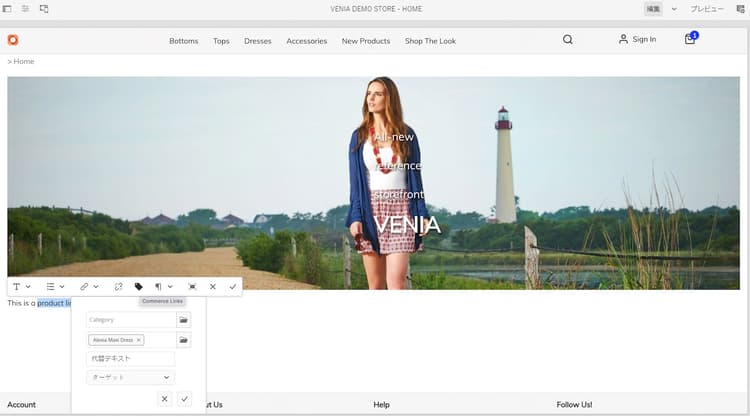Expand the hyperlink dropdown arrow
Image resolution: width=750 pixels, height=416 pixels.
[96, 286]
